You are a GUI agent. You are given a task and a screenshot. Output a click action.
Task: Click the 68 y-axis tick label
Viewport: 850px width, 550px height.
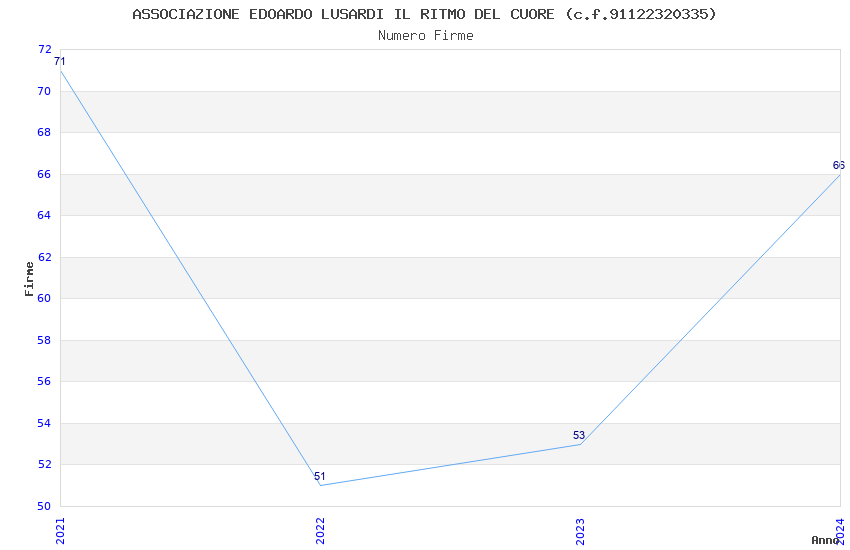(44, 133)
